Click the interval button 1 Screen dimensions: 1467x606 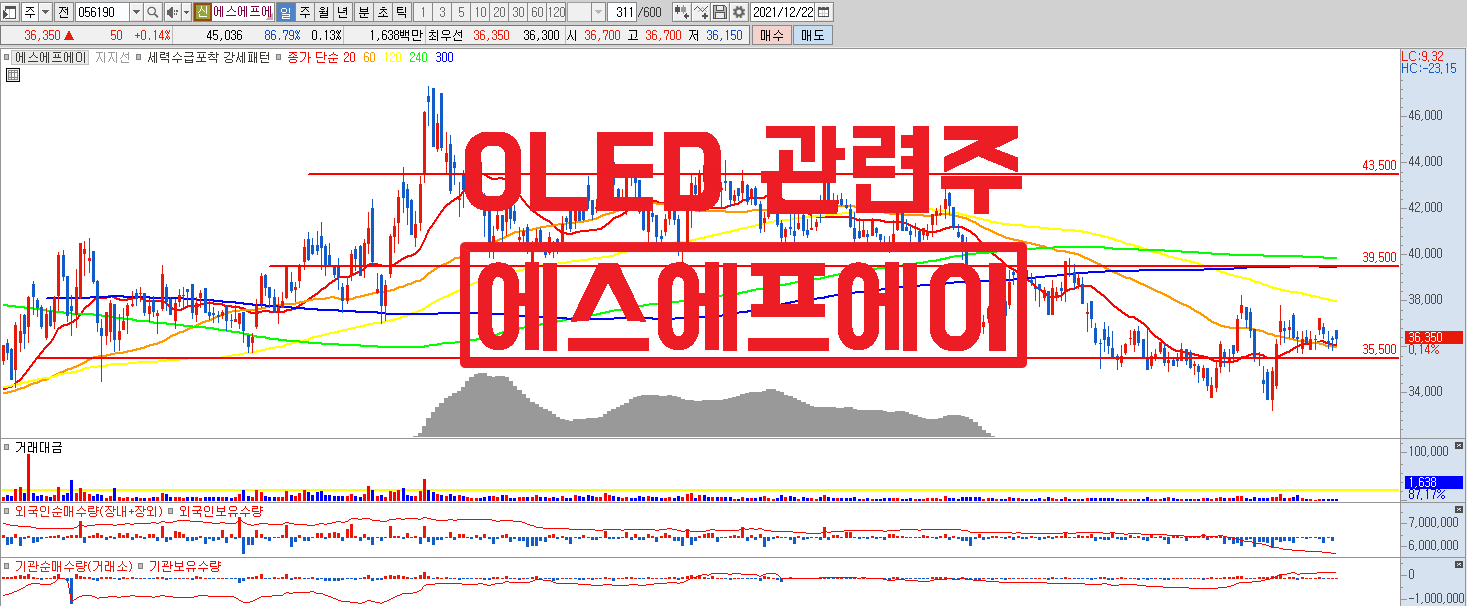coord(423,12)
